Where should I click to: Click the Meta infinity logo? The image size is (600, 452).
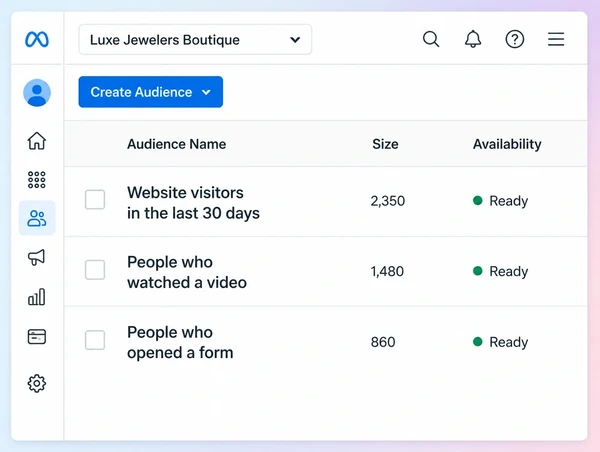(37, 39)
